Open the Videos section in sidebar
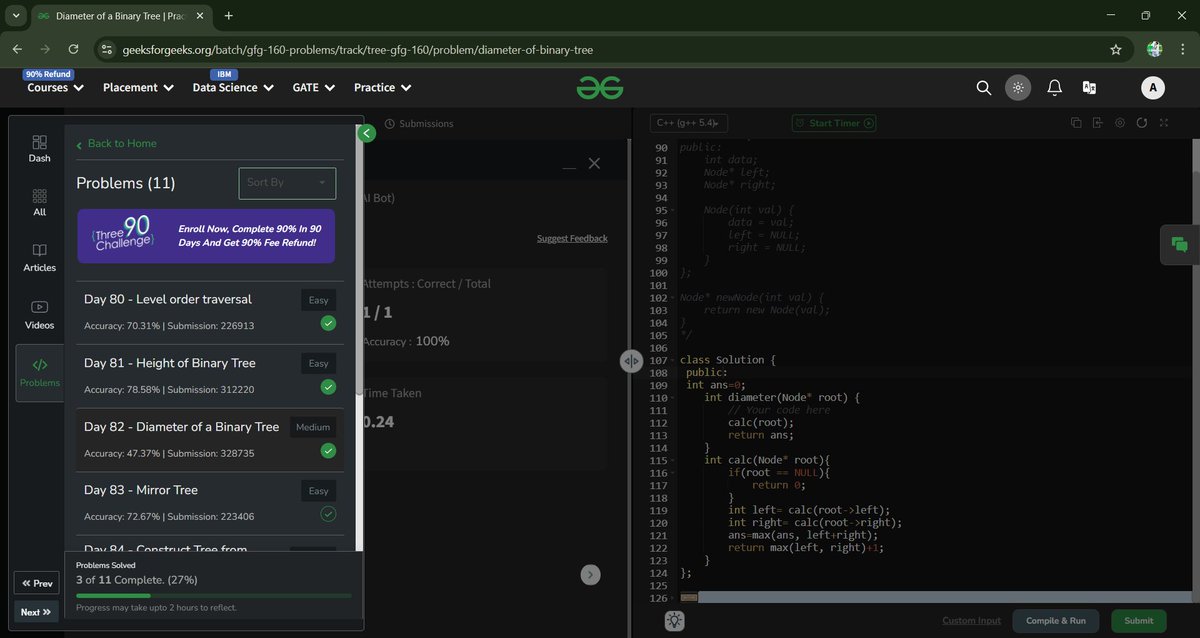This screenshot has width=1200, height=638. (x=40, y=315)
